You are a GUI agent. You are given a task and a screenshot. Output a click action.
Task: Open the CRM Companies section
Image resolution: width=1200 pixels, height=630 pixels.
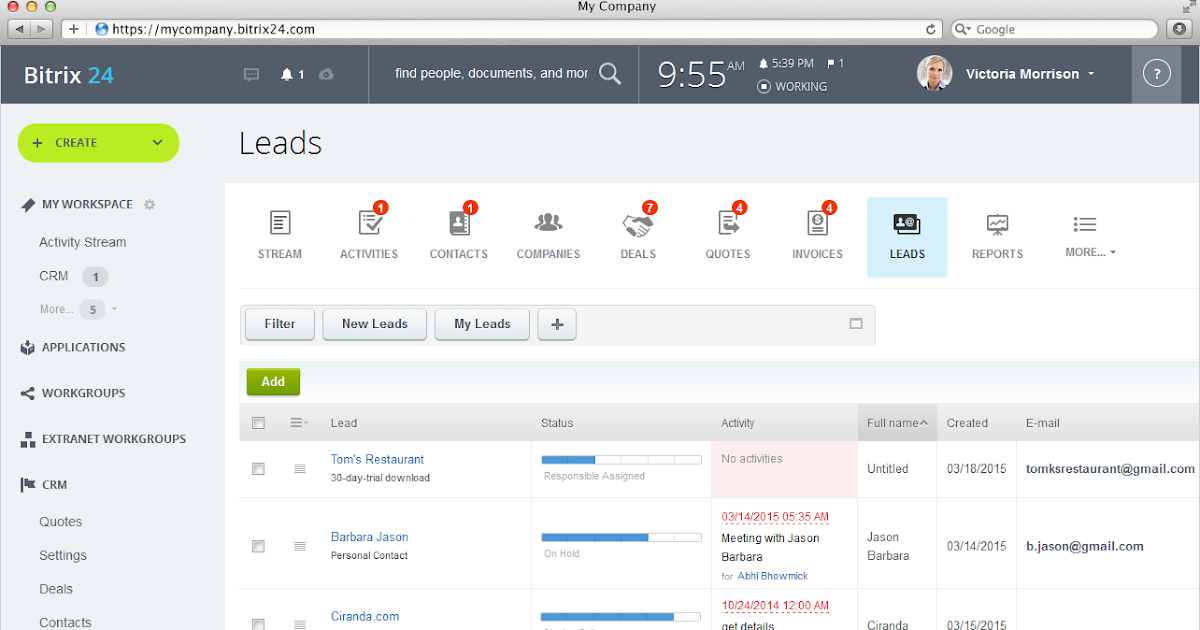[548, 236]
